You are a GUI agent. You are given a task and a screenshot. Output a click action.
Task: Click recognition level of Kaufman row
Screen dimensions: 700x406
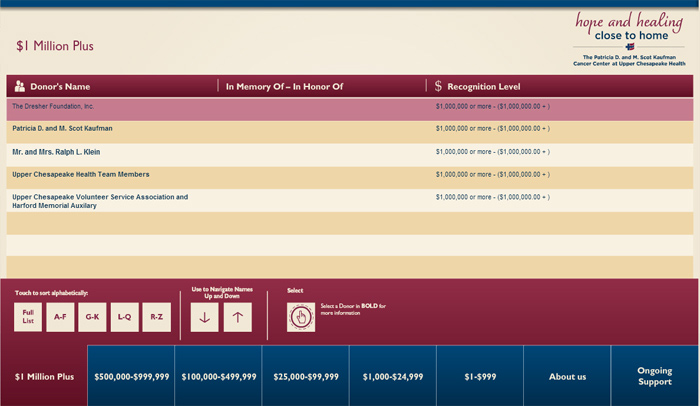(493, 128)
